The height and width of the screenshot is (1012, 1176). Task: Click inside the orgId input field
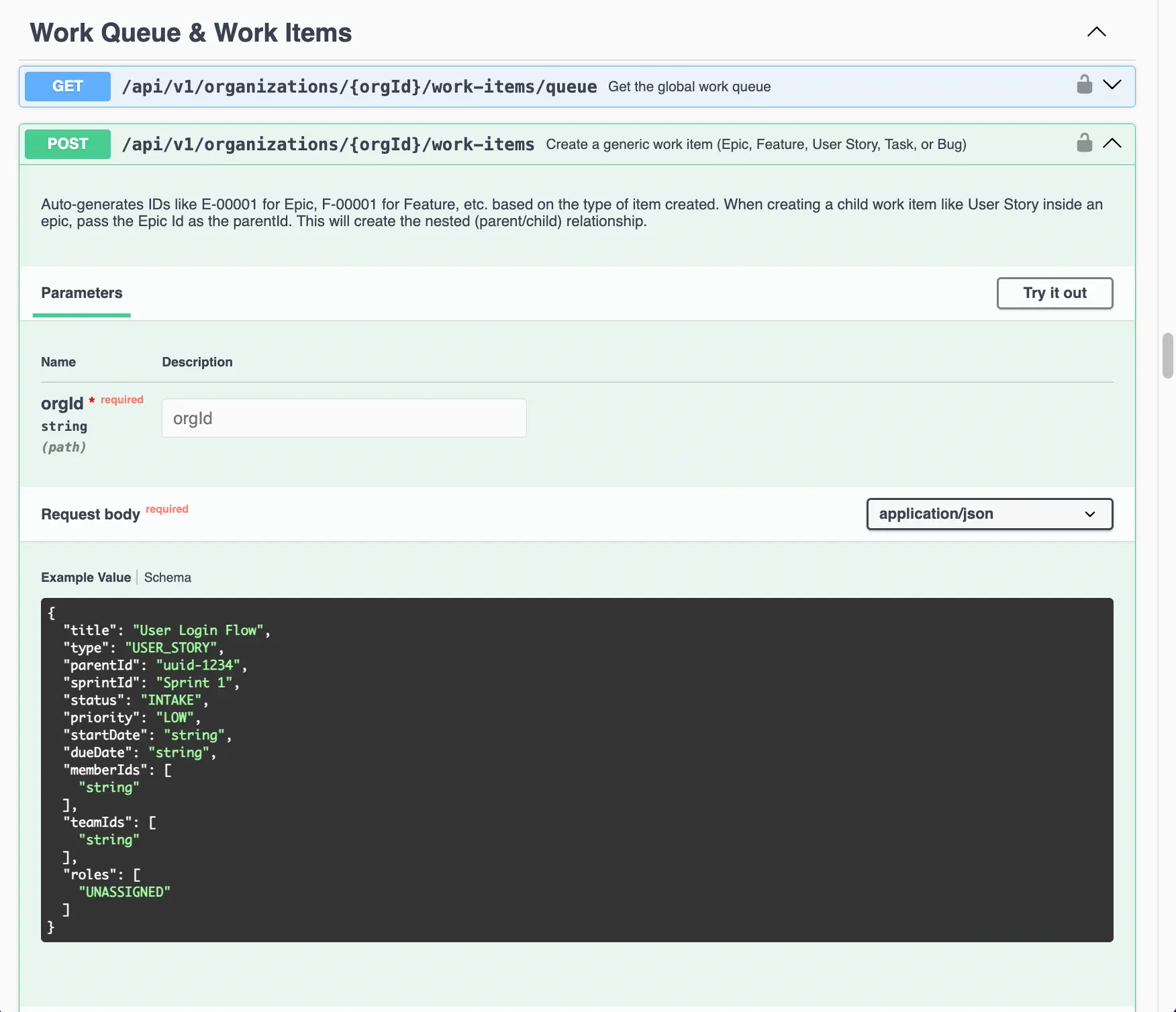344,417
